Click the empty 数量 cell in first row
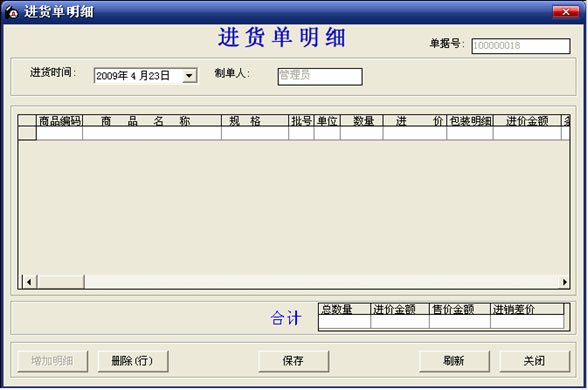The image size is (588, 390). pyautogui.click(x=362, y=133)
